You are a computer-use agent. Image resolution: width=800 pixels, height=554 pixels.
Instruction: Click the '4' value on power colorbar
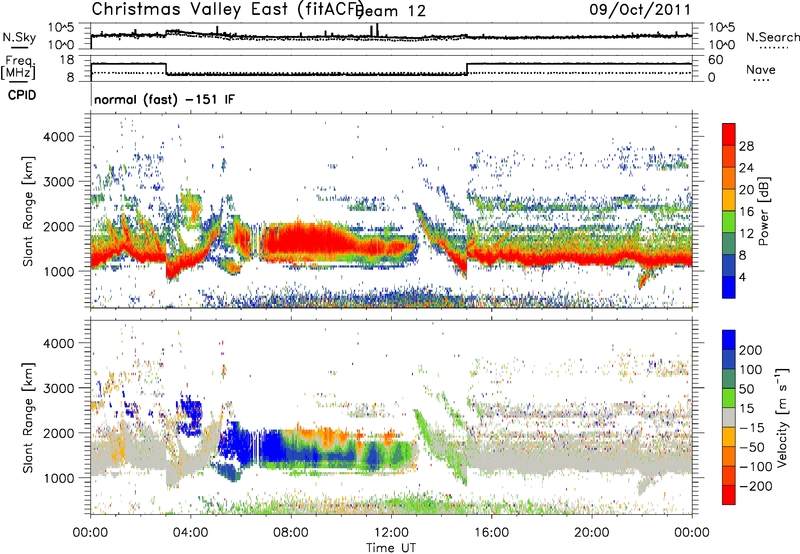coord(743,277)
